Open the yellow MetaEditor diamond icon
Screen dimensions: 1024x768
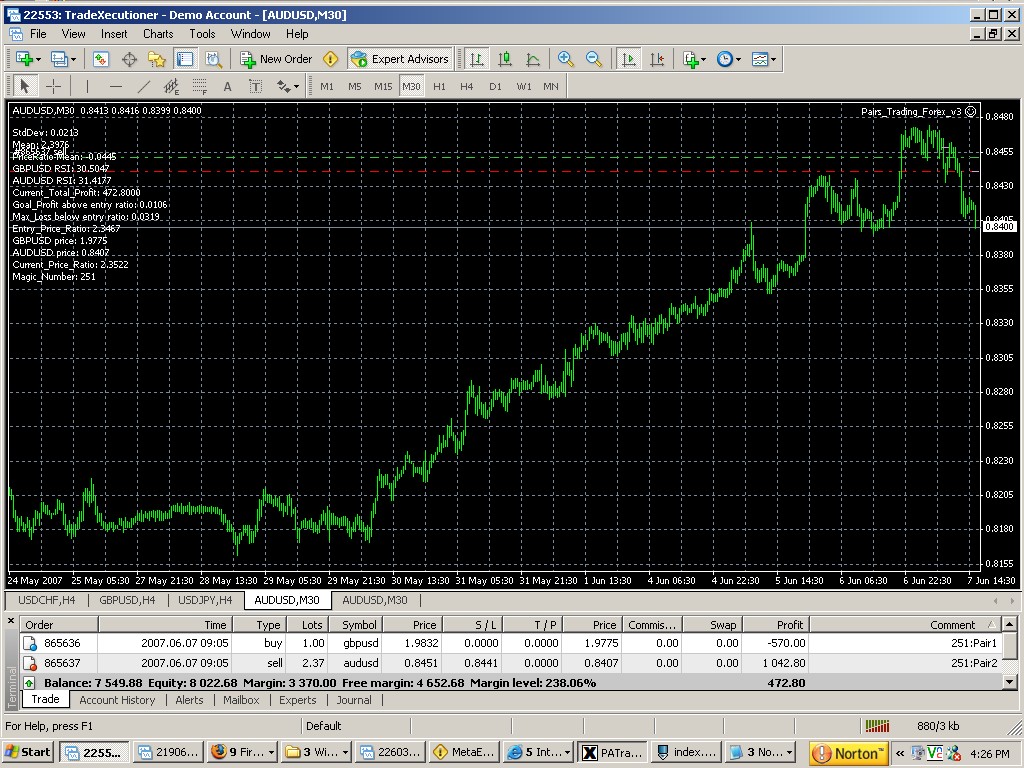[331, 59]
